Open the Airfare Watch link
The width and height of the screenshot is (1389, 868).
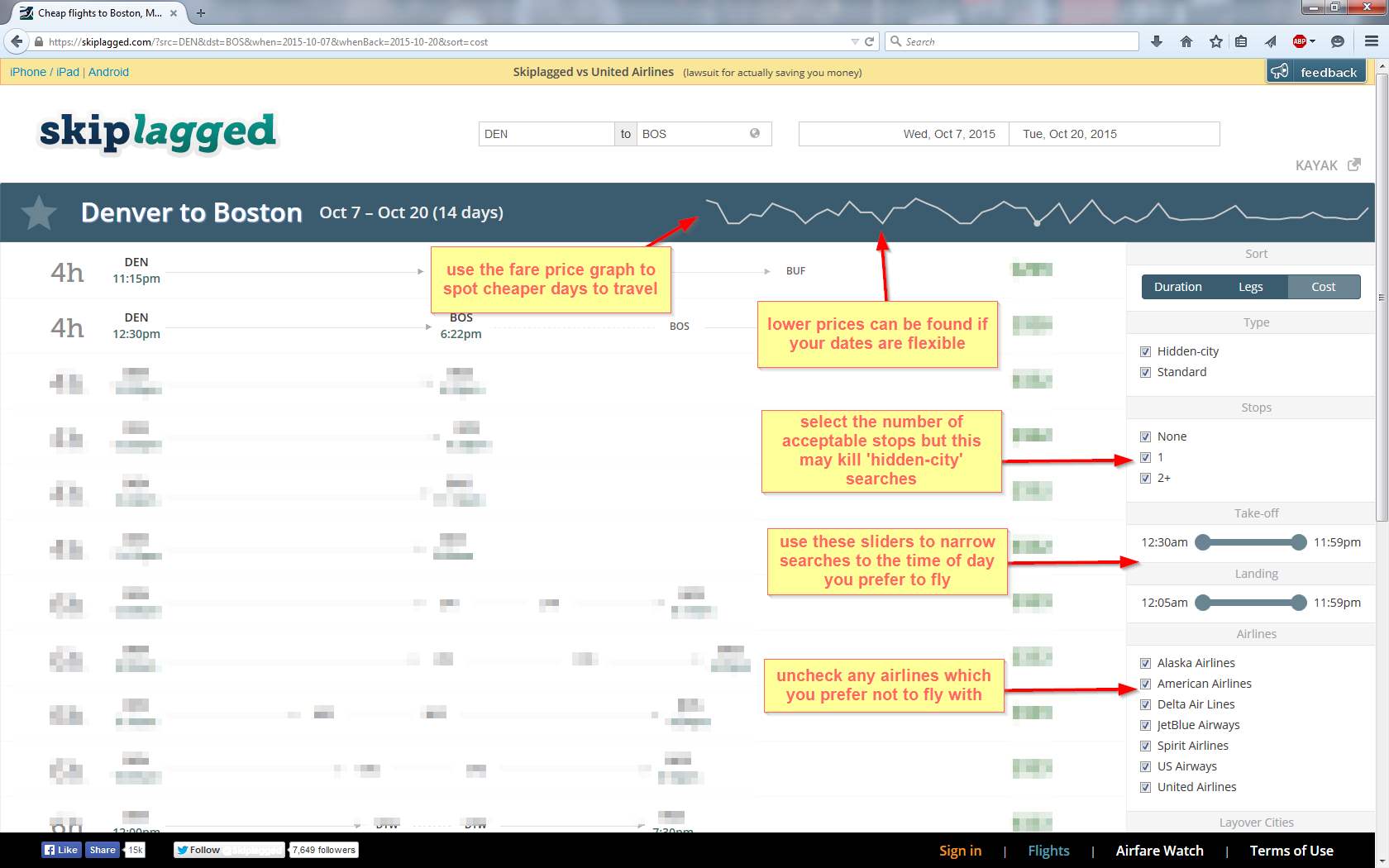(x=1159, y=851)
